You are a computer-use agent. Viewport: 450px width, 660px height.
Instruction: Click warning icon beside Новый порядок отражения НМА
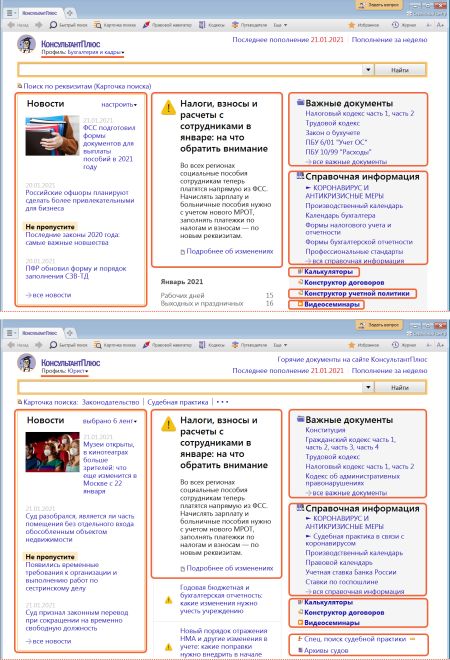pyautogui.click(x=168, y=647)
